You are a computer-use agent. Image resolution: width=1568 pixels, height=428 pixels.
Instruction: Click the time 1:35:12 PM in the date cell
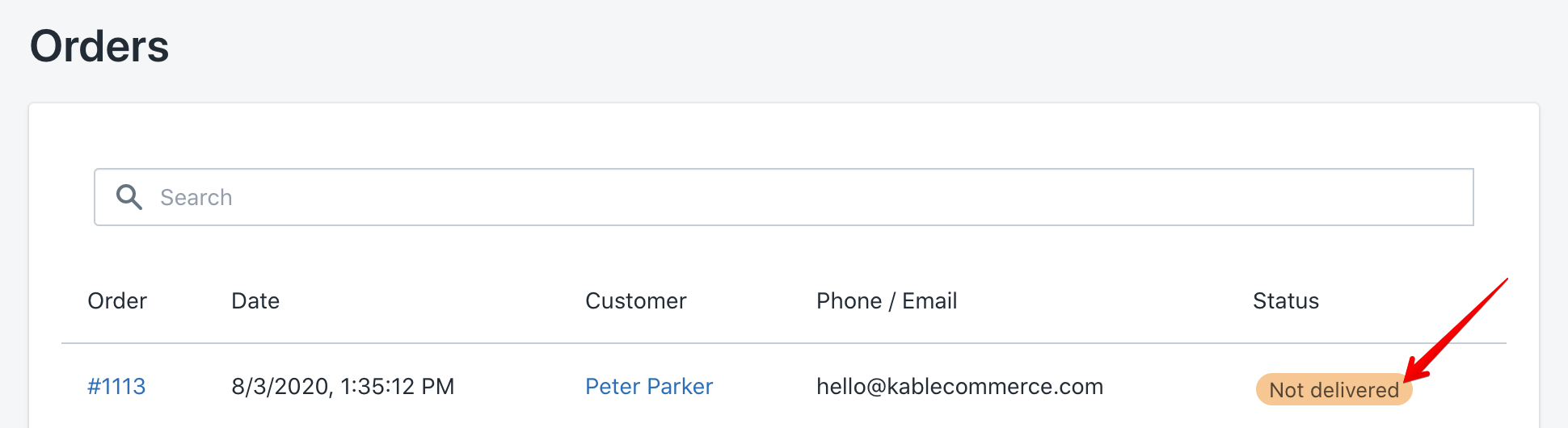click(398, 387)
